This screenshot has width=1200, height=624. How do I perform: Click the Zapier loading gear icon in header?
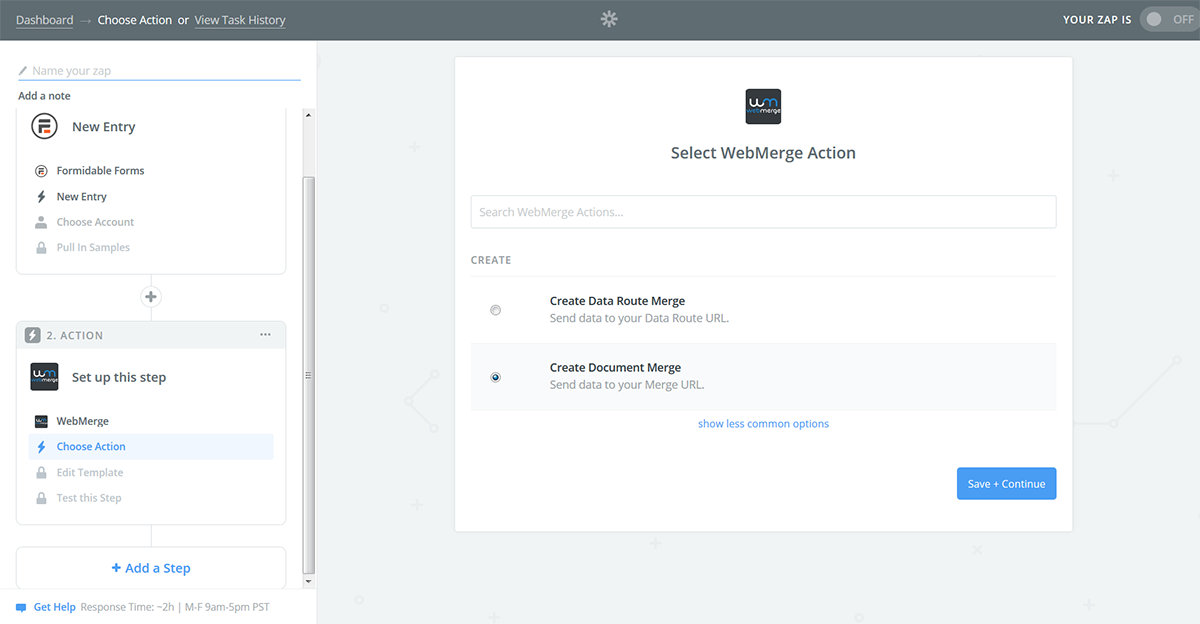609,19
